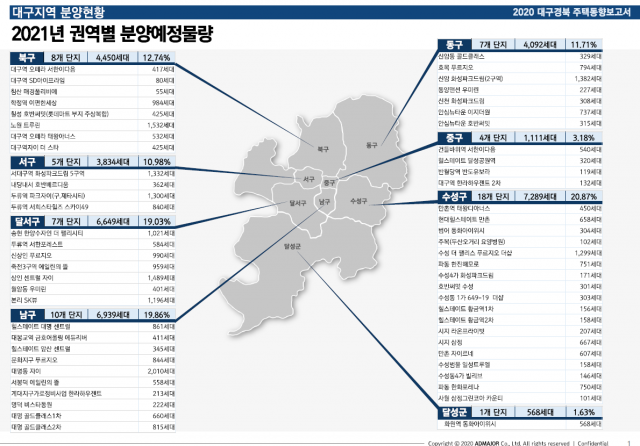Select the '서구' table header label
640x446 pixels.
[x=27, y=162]
